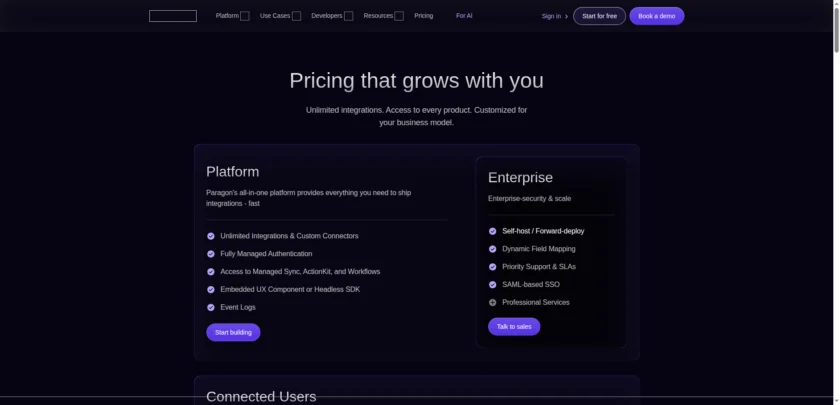Click the checkmark beside Fully Managed Authentication

tap(211, 254)
